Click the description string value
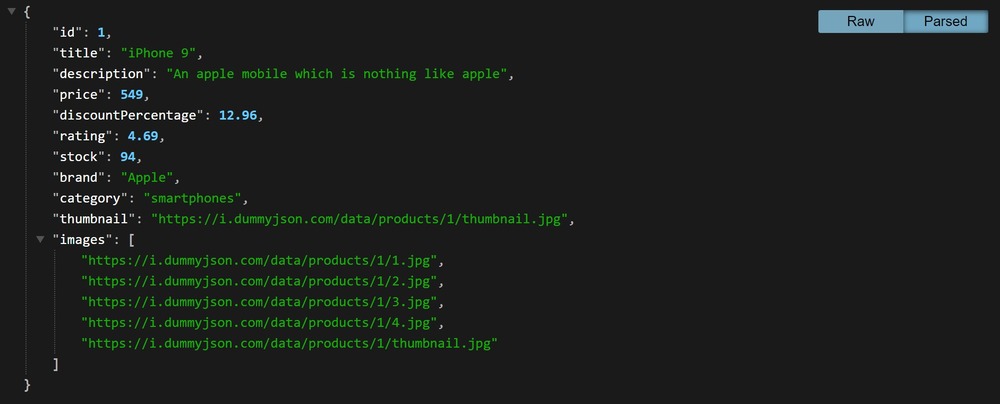 [x=337, y=73]
